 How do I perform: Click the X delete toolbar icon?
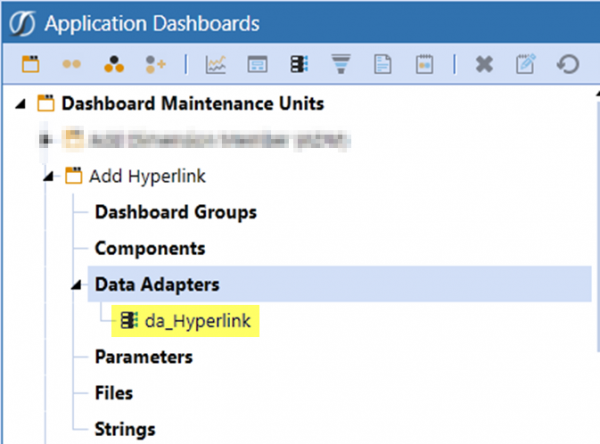coord(484,65)
